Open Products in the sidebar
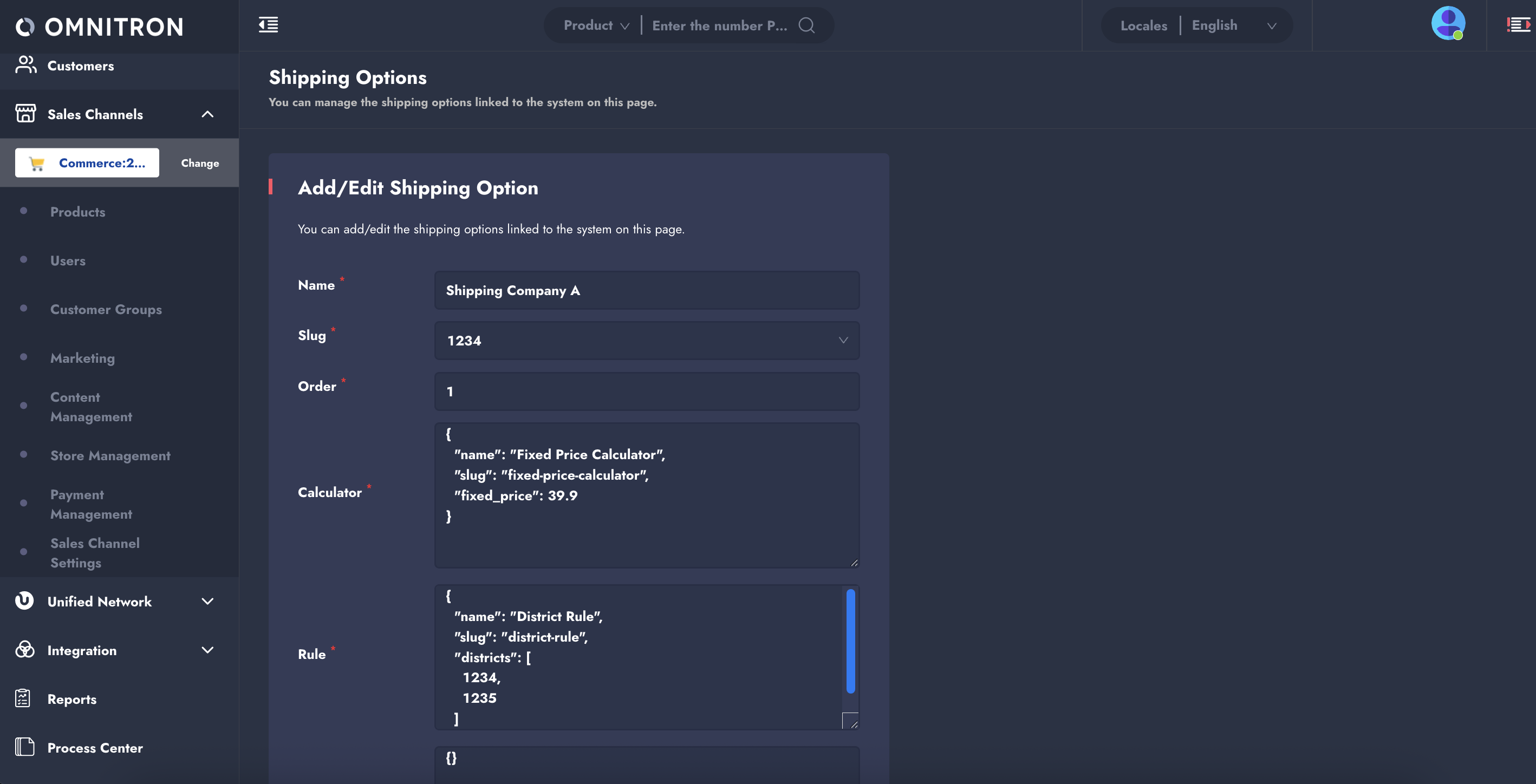 coord(77,212)
